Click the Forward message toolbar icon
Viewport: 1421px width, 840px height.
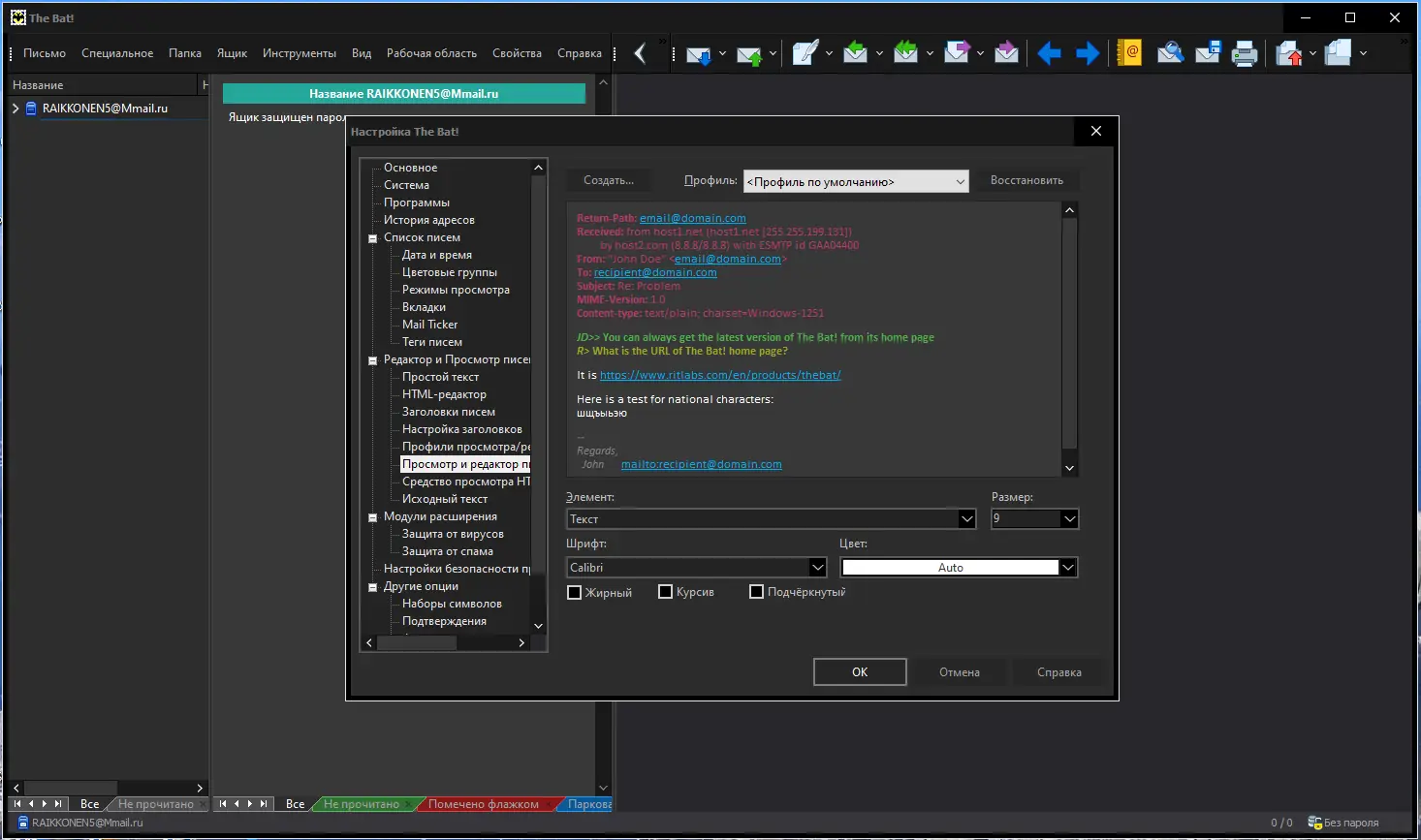tap(957, 53)
